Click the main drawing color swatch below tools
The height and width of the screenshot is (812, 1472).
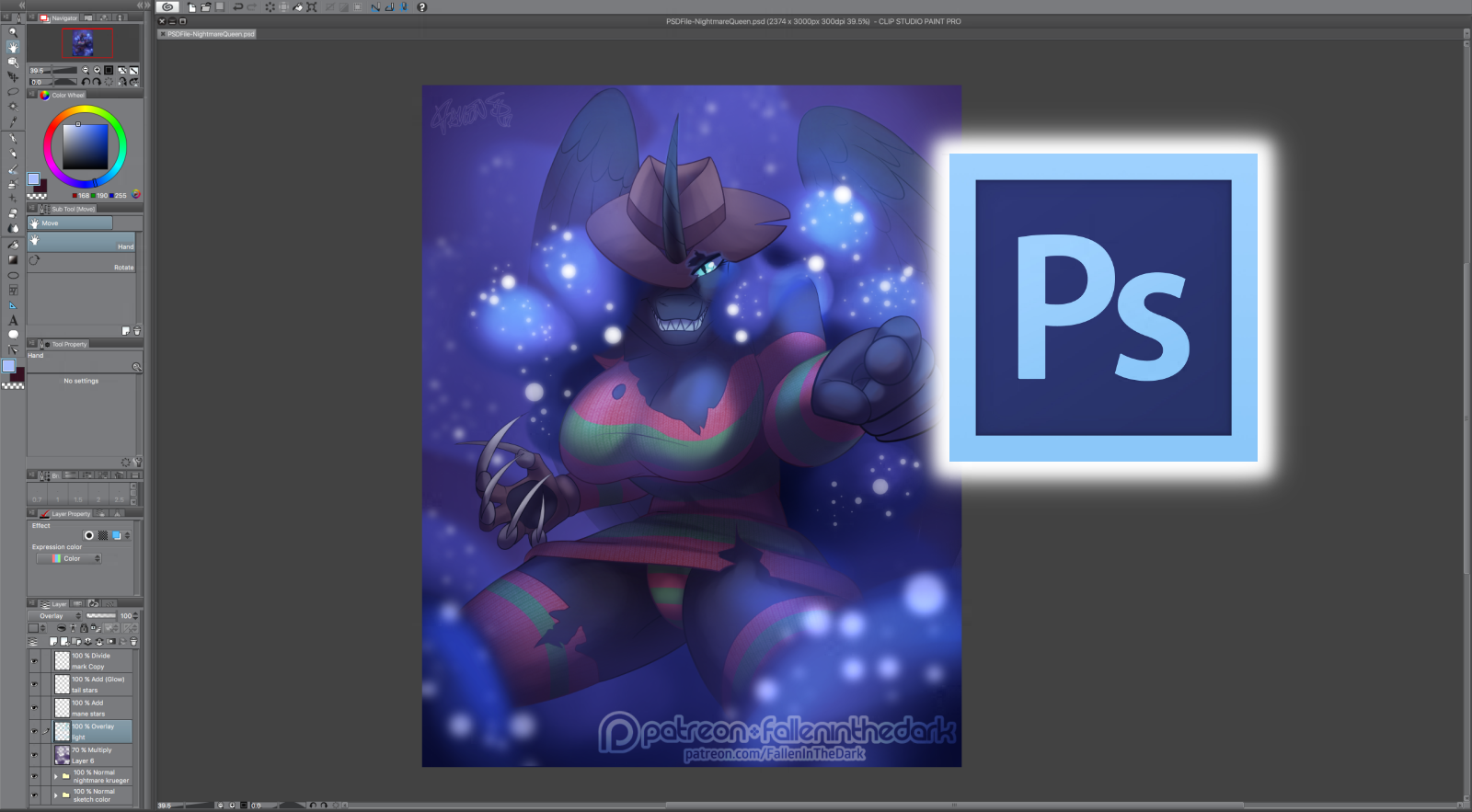click(8, 366)
